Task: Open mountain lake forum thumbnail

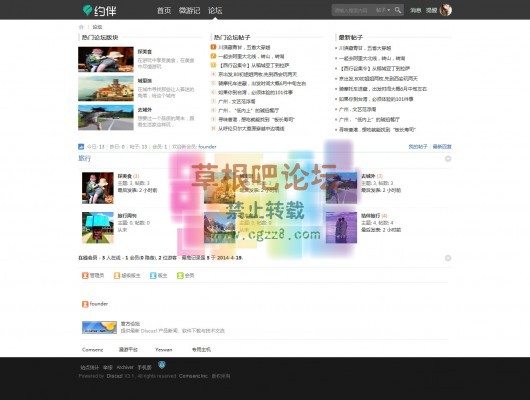Action: (x=220, y=228)
